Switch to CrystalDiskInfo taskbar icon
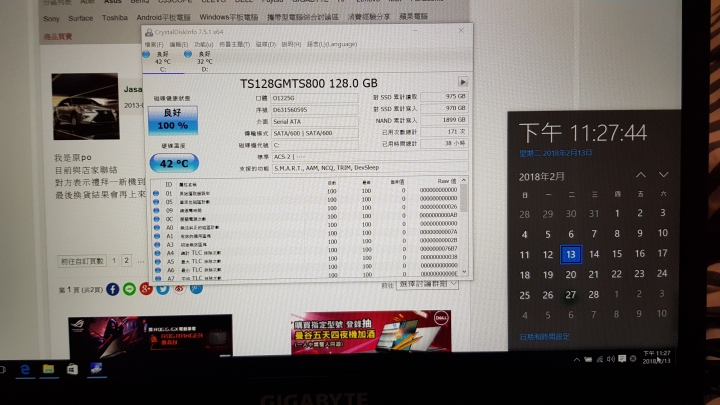720x405 pixels. pyautogui.click(x=96, y=368)
